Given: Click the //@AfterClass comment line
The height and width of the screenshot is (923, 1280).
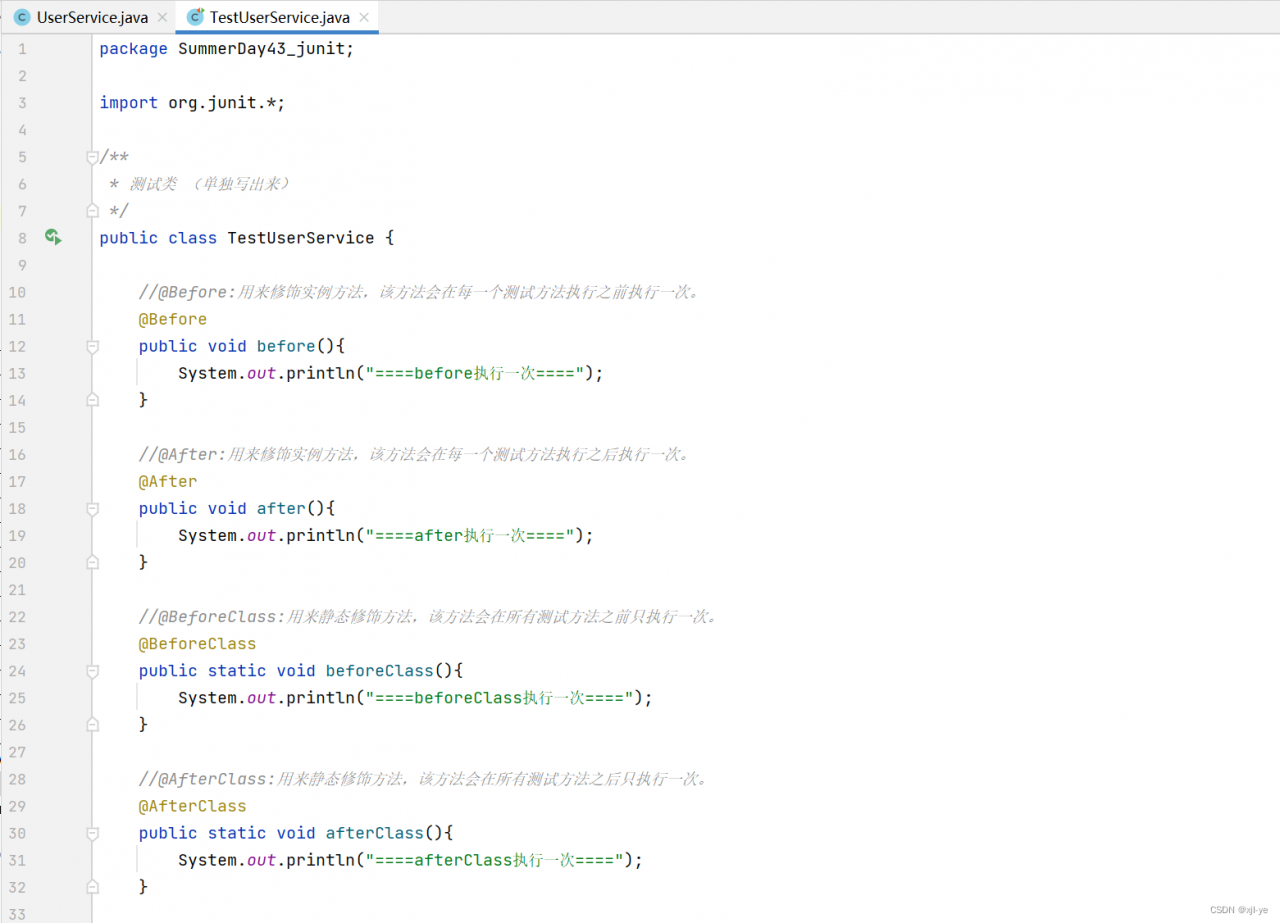Looking at the screenshot, I should 424,778.
